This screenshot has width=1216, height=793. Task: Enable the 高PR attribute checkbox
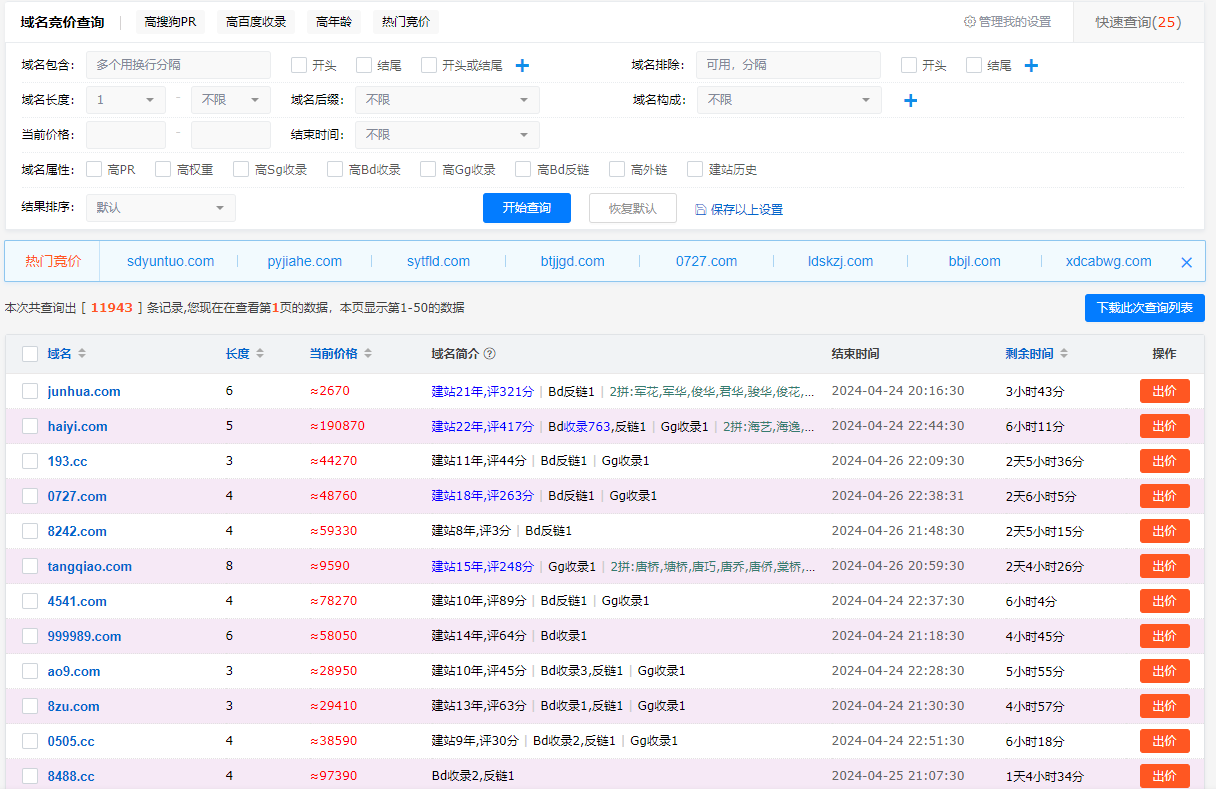coord(94,169)
